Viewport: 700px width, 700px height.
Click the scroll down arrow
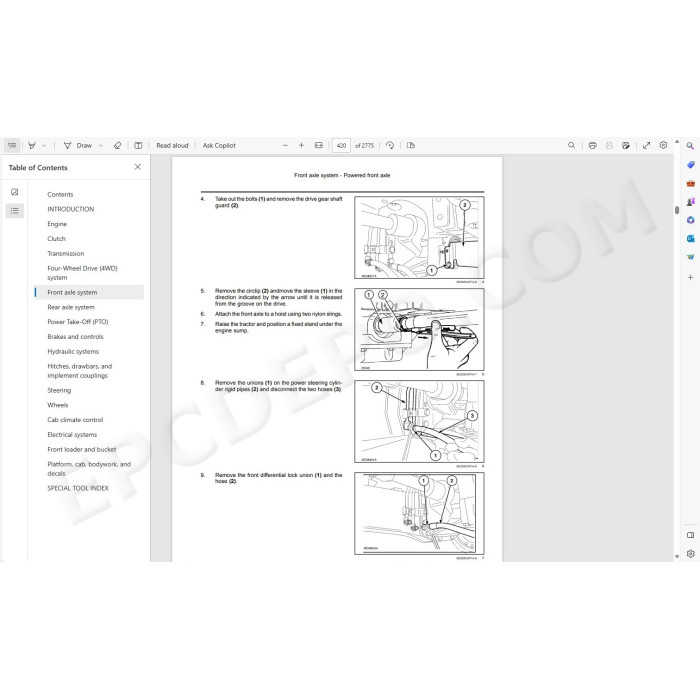tap(677, 557)
